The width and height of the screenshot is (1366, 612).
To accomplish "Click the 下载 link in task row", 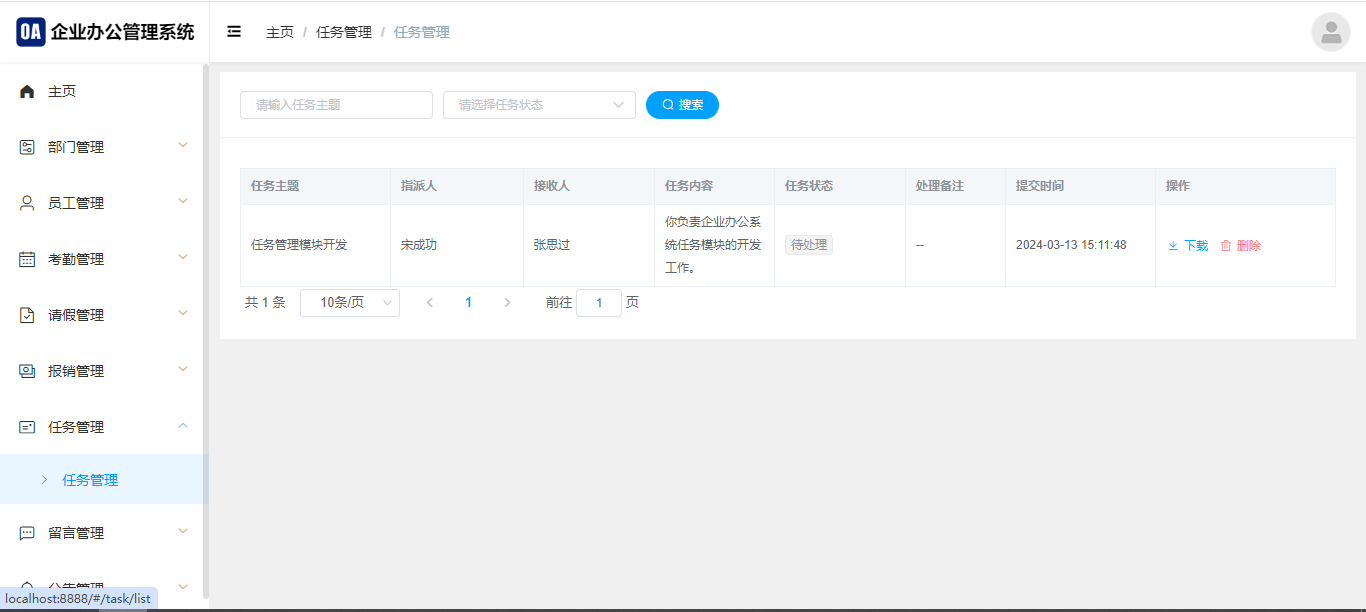I will click(x=1188, y=246).
